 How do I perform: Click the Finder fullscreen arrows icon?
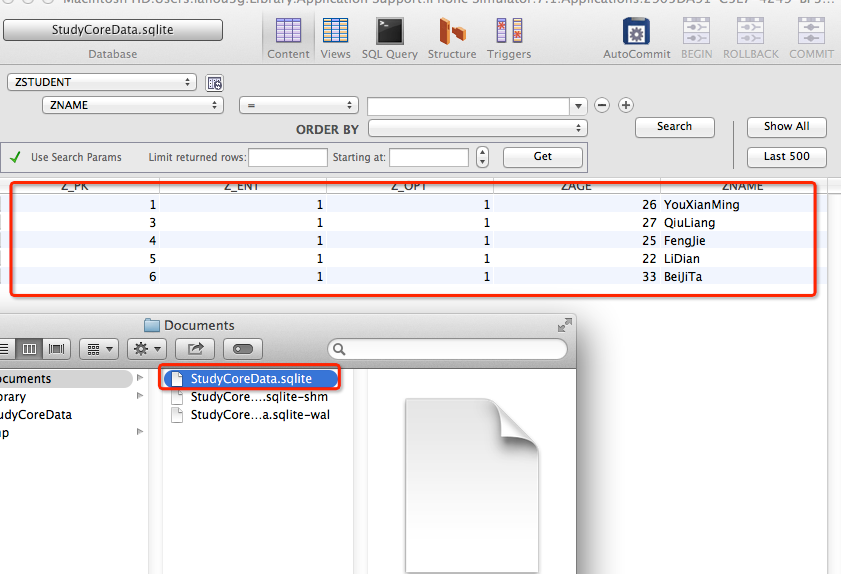pos(565,325)
